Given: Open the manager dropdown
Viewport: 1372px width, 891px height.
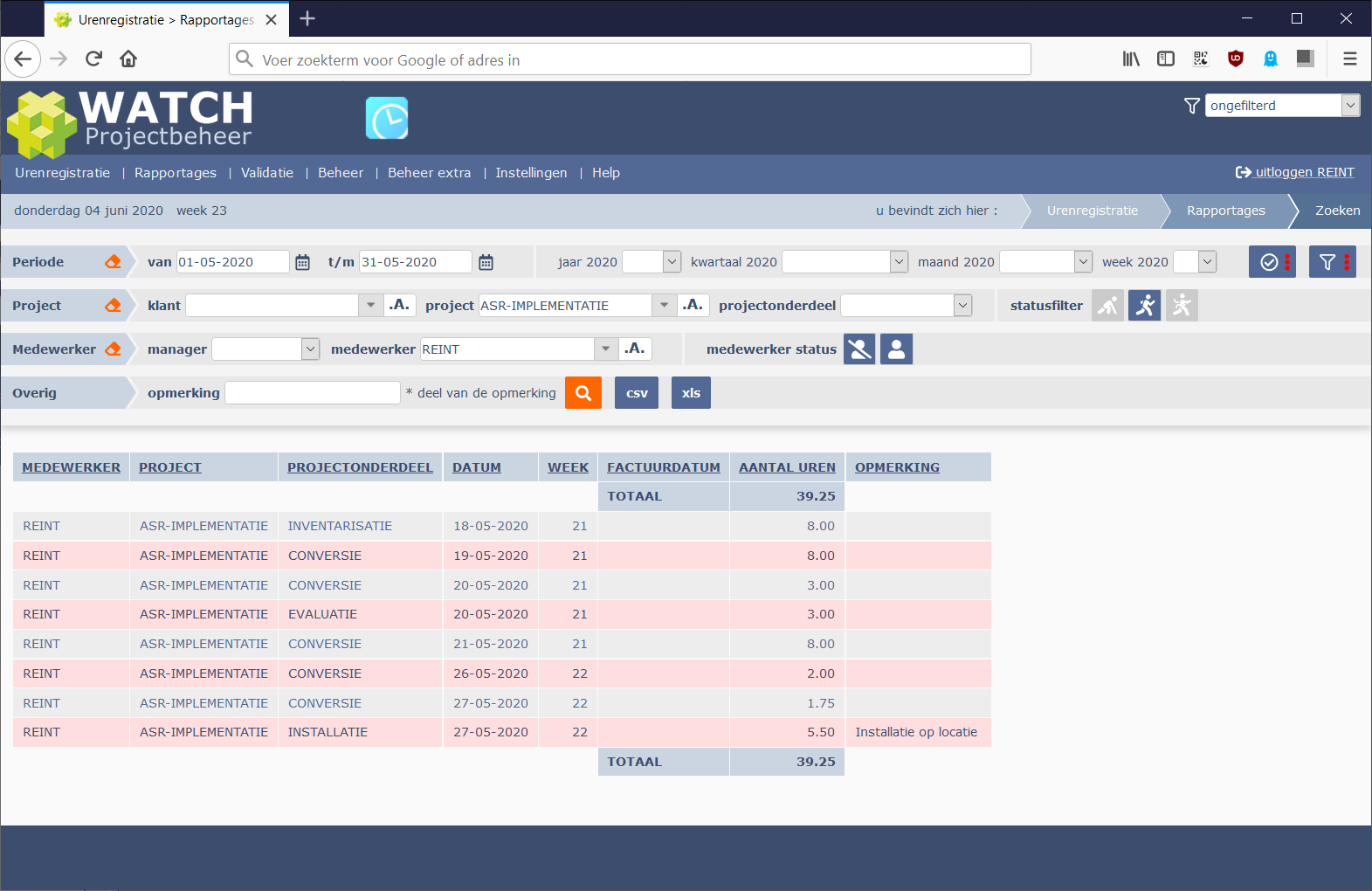Looking at the screenshot, I should pos(265,349).
